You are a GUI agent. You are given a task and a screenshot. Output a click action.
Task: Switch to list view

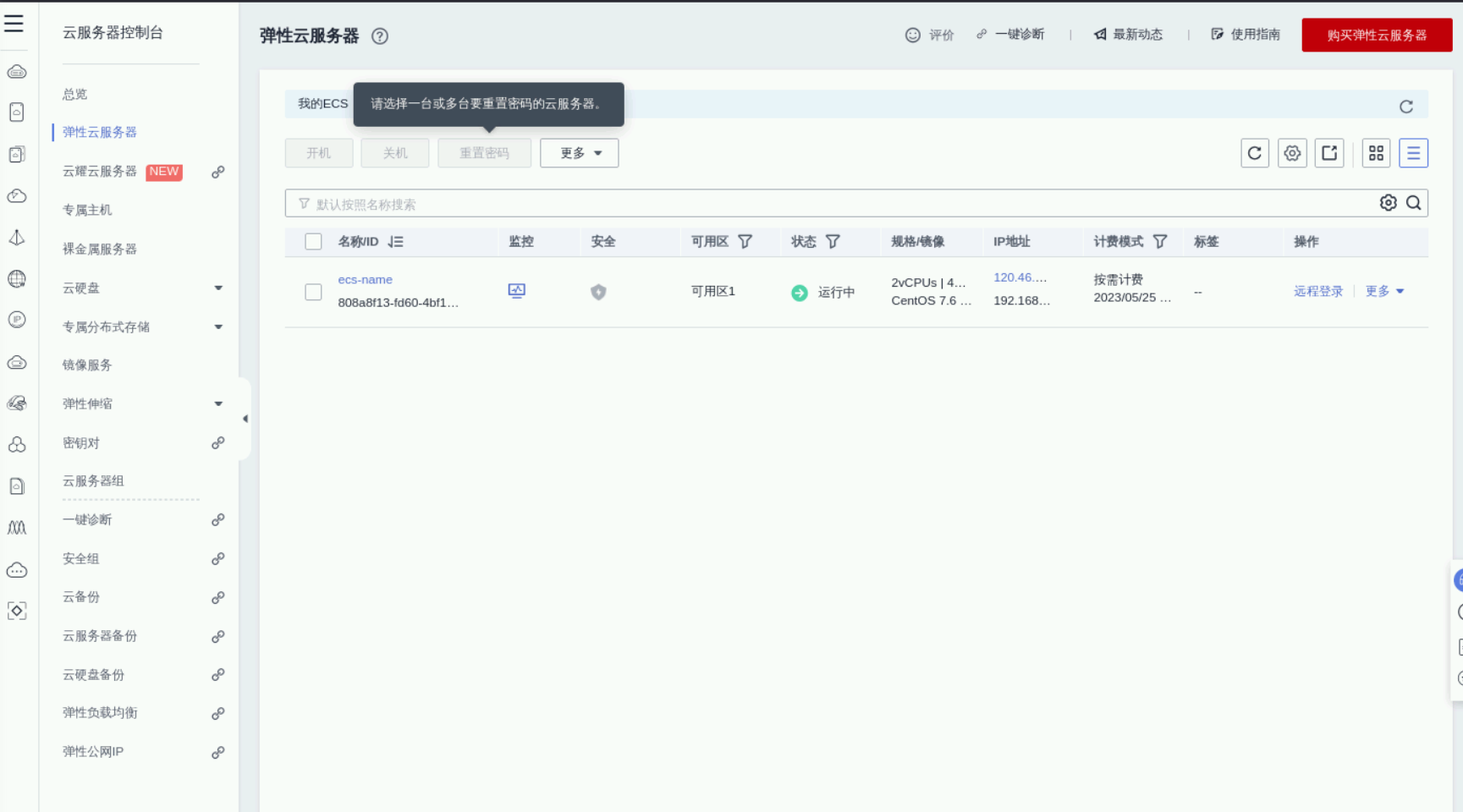[1414, 153]
